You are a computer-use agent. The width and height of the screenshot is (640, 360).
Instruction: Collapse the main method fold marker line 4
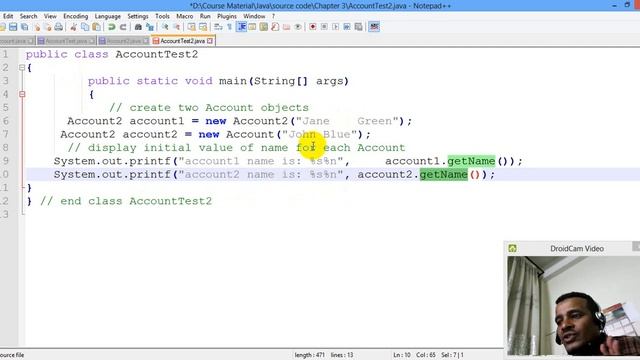point(22,94)
